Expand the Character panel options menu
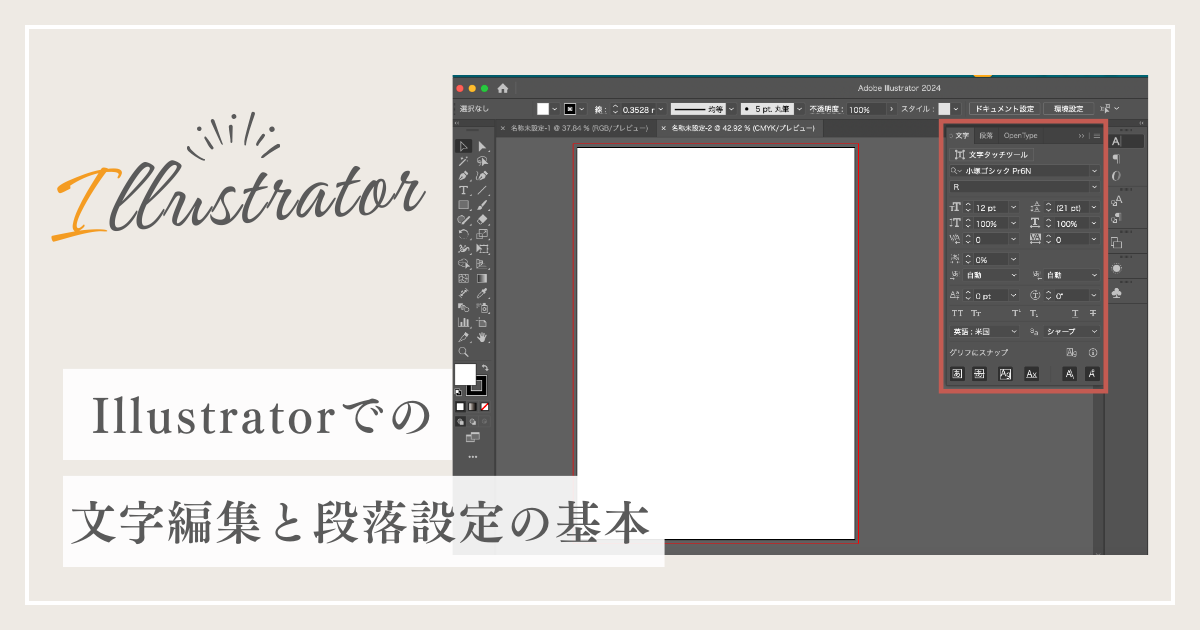 click(1096, 135)
